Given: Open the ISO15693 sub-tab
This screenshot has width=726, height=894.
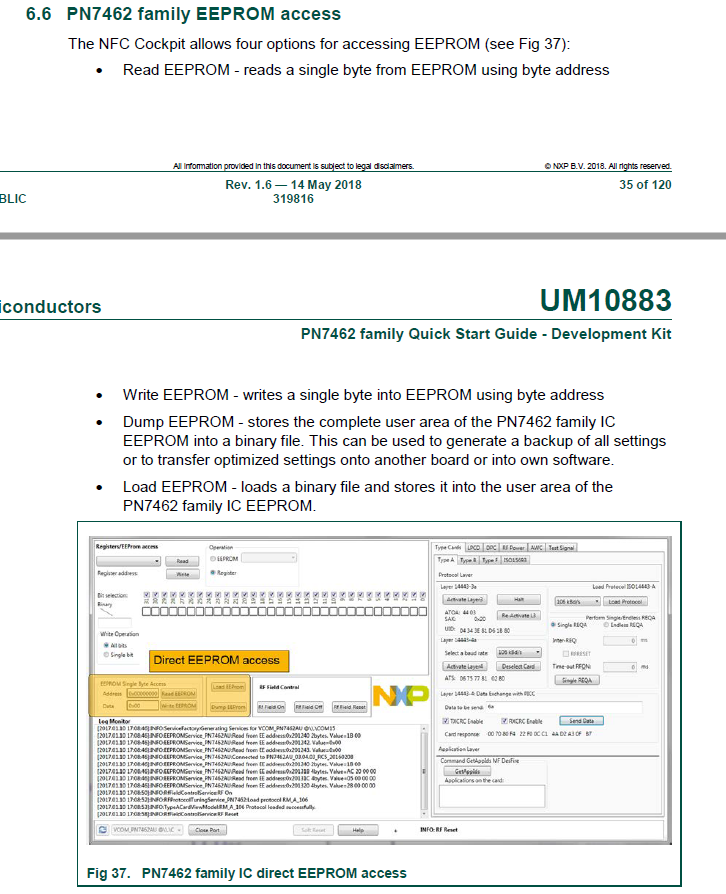Looking at the screenshot, I should pyautogui.click(x=515, y=560).
